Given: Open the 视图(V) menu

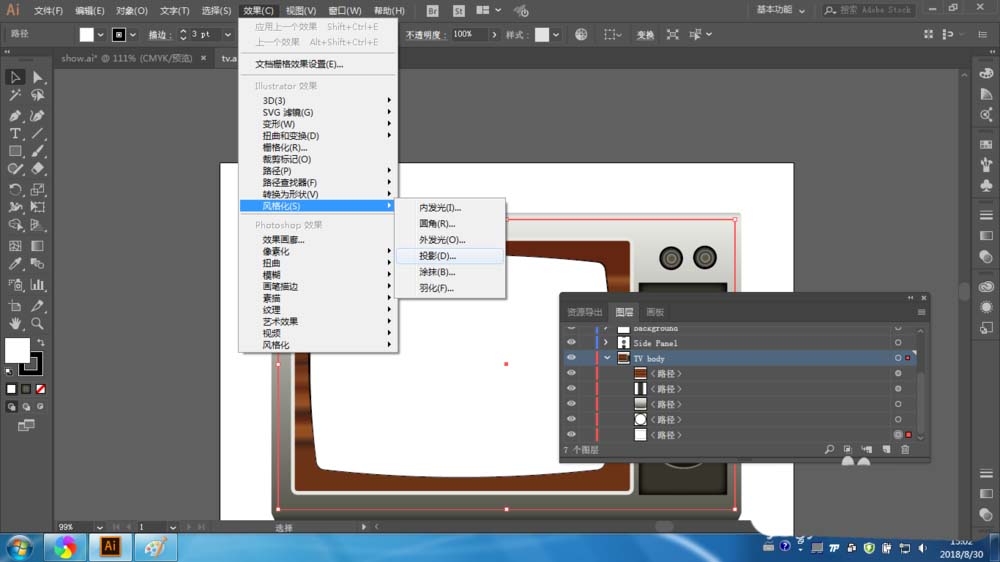Looking at the screenshot, I should pos(301,11).
